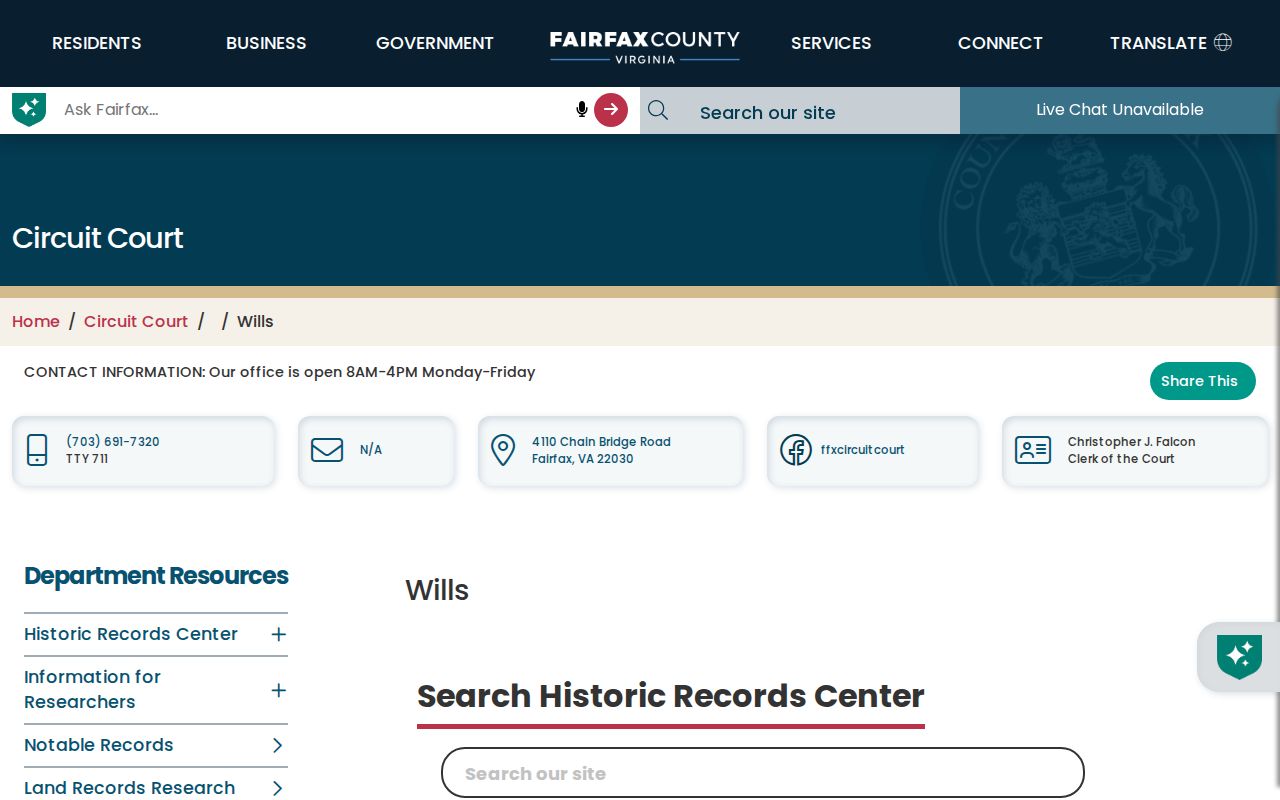Open the Government menu
The image size is (1280, 800).
coord(435,43)
